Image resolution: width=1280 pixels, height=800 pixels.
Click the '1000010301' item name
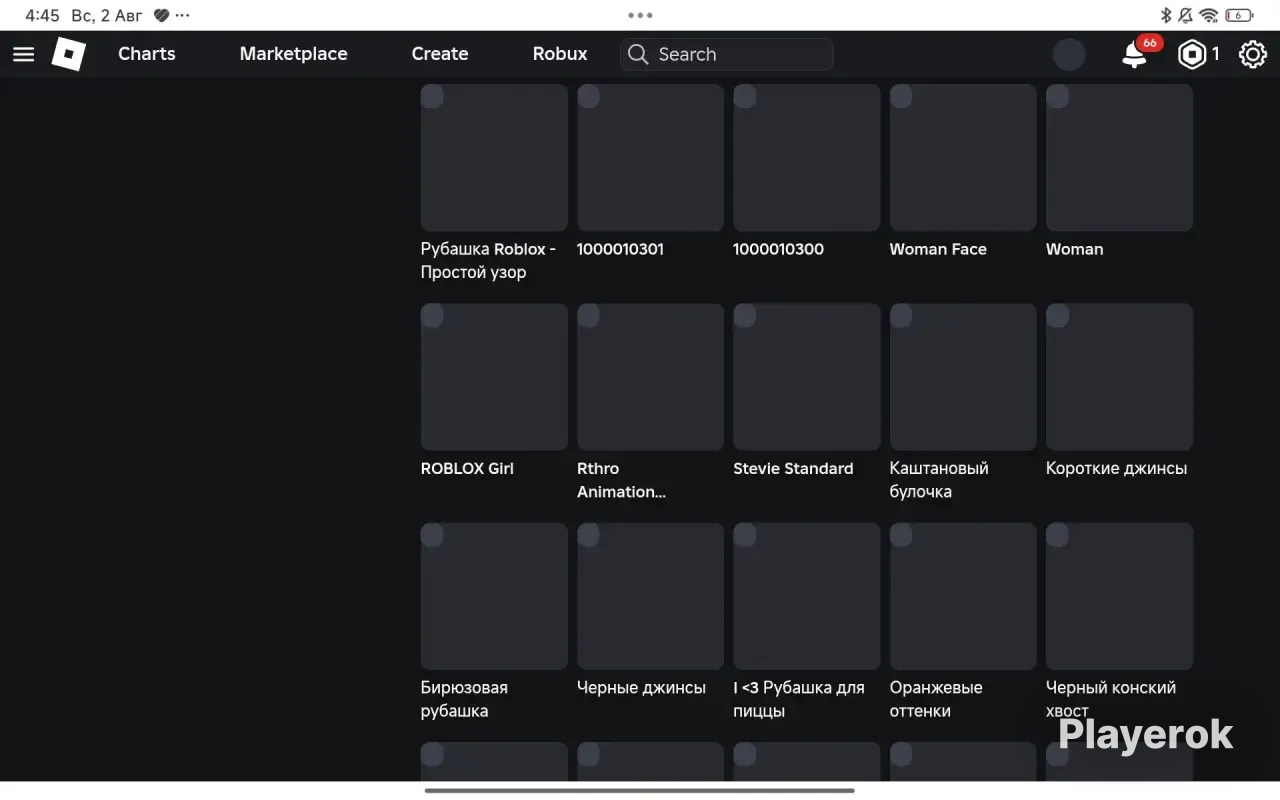pos(620,249)
